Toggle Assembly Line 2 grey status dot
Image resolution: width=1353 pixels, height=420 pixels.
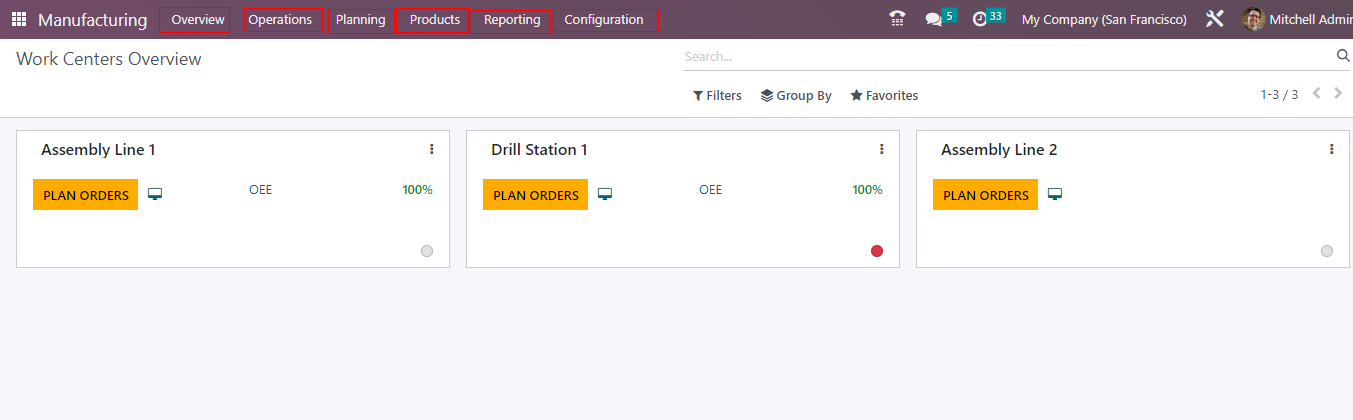1327,251
